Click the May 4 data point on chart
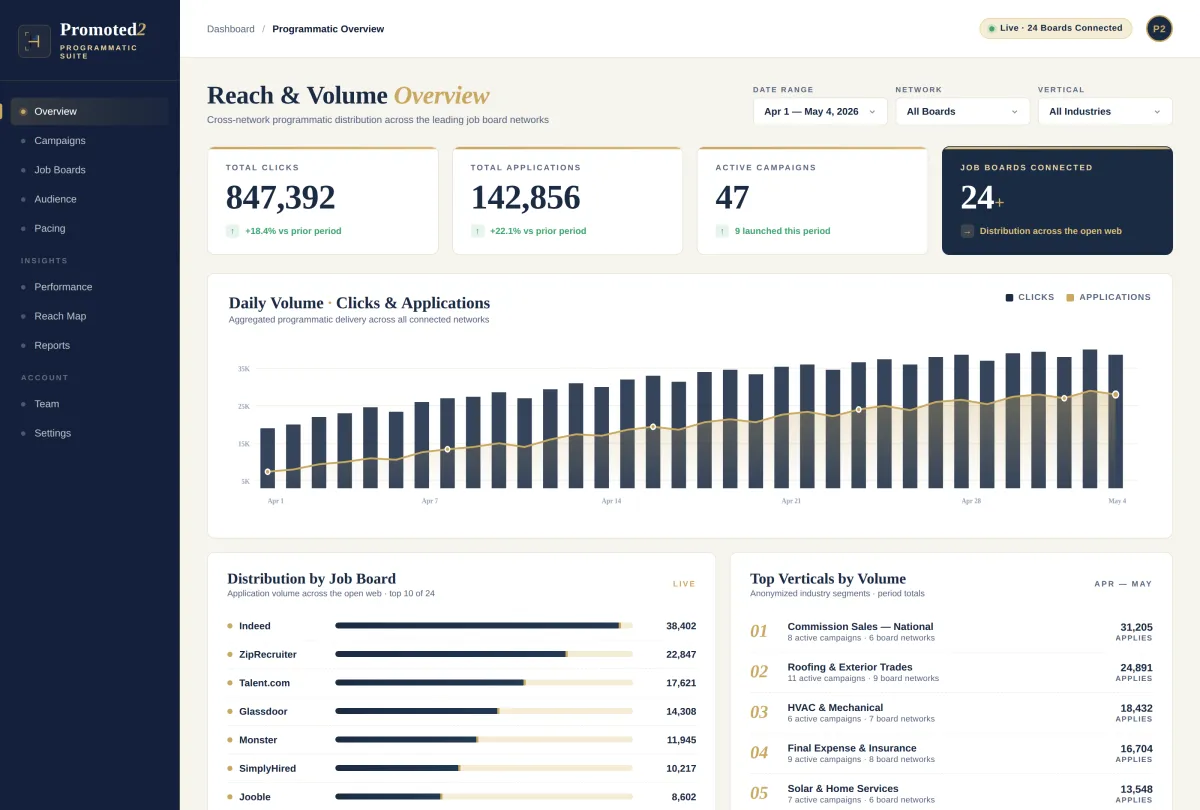The image size is (1200, 810). pos(1116,394)
